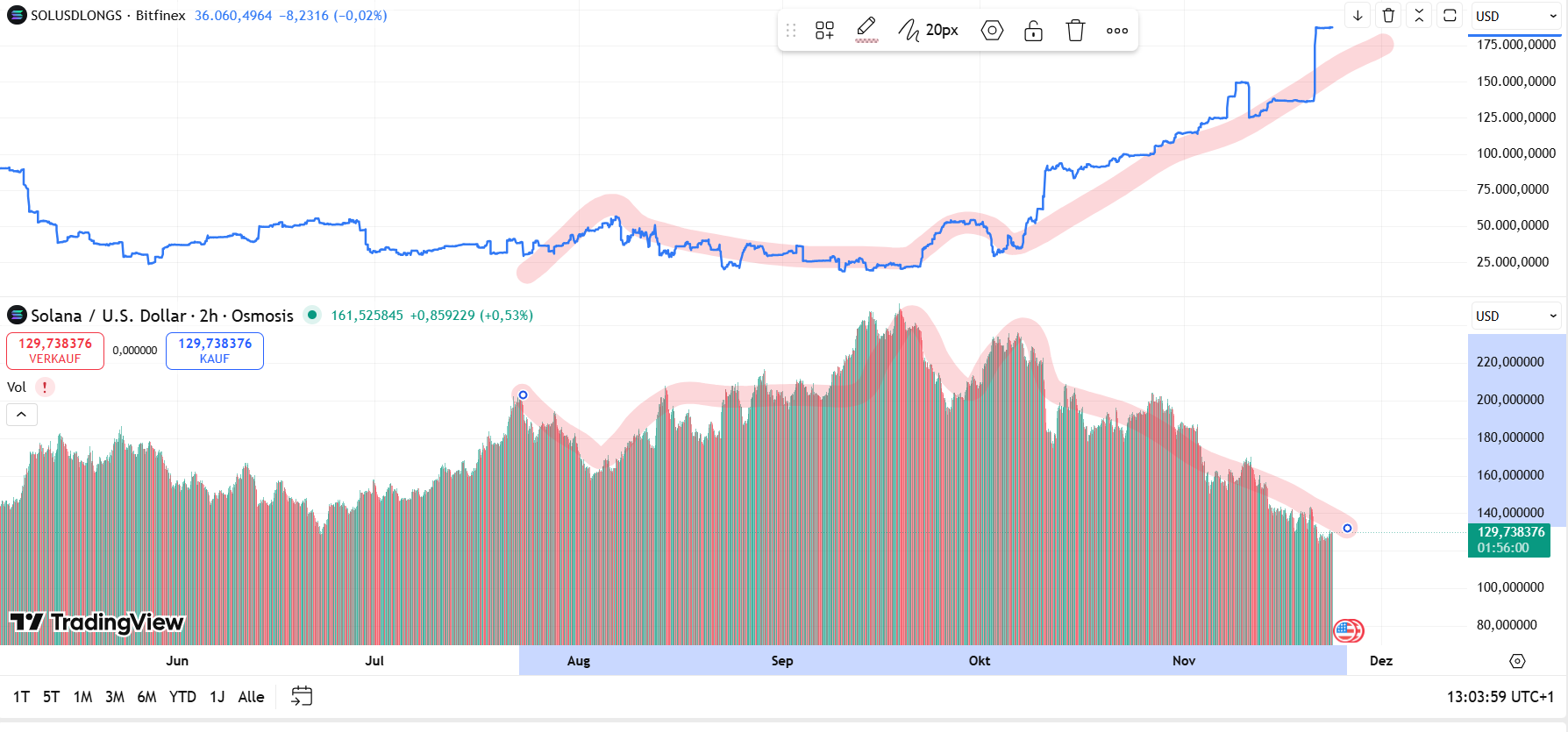Open the top pane USD currency dropdown
Viewport: 1568px width, 732px height.
coord(1515,16)
